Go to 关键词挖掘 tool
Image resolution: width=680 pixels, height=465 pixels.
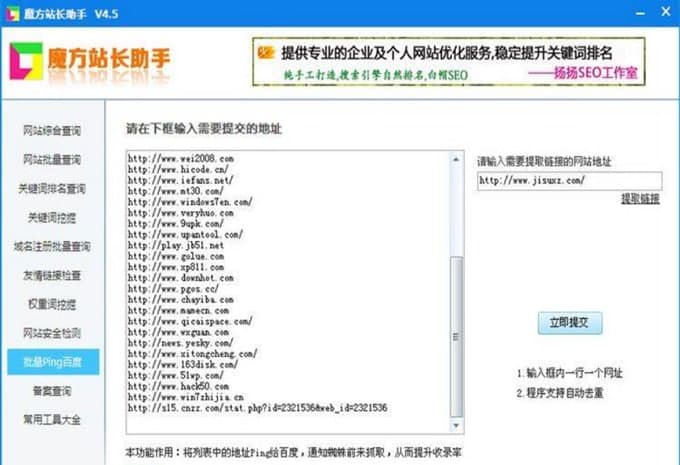(52, 218)
